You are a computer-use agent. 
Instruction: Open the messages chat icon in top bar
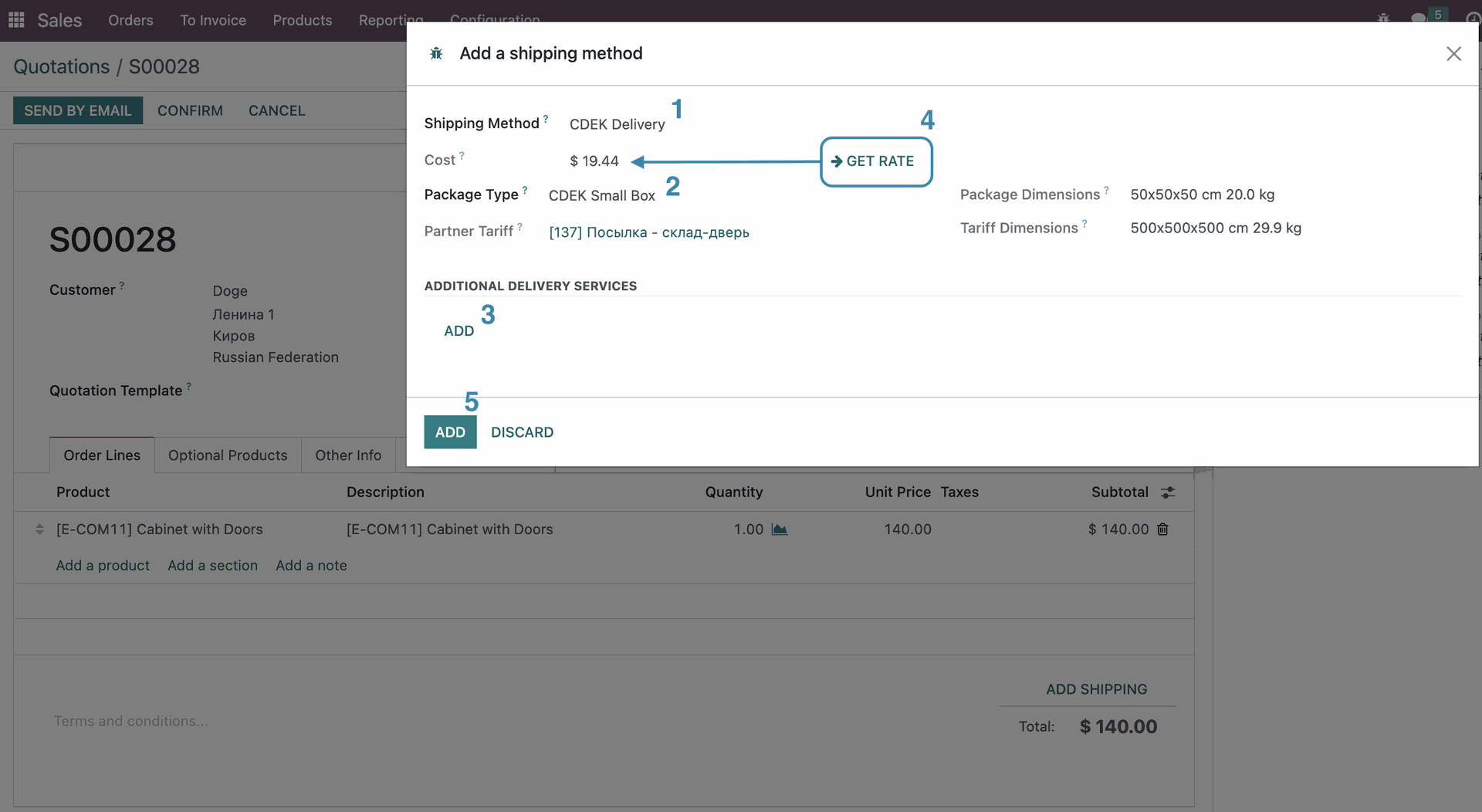(1418, 19)
